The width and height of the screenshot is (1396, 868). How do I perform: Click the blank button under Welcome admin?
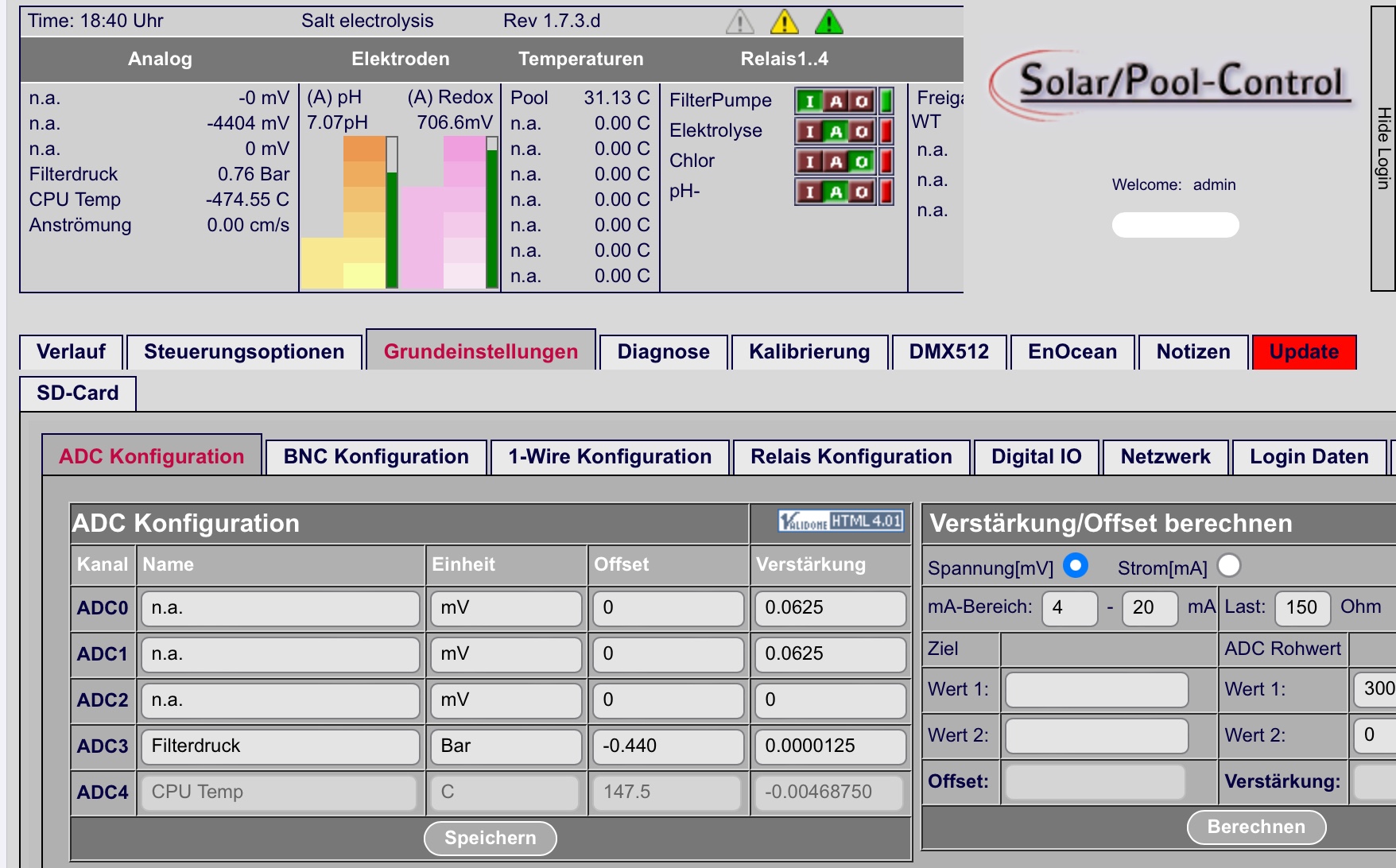1175,225
